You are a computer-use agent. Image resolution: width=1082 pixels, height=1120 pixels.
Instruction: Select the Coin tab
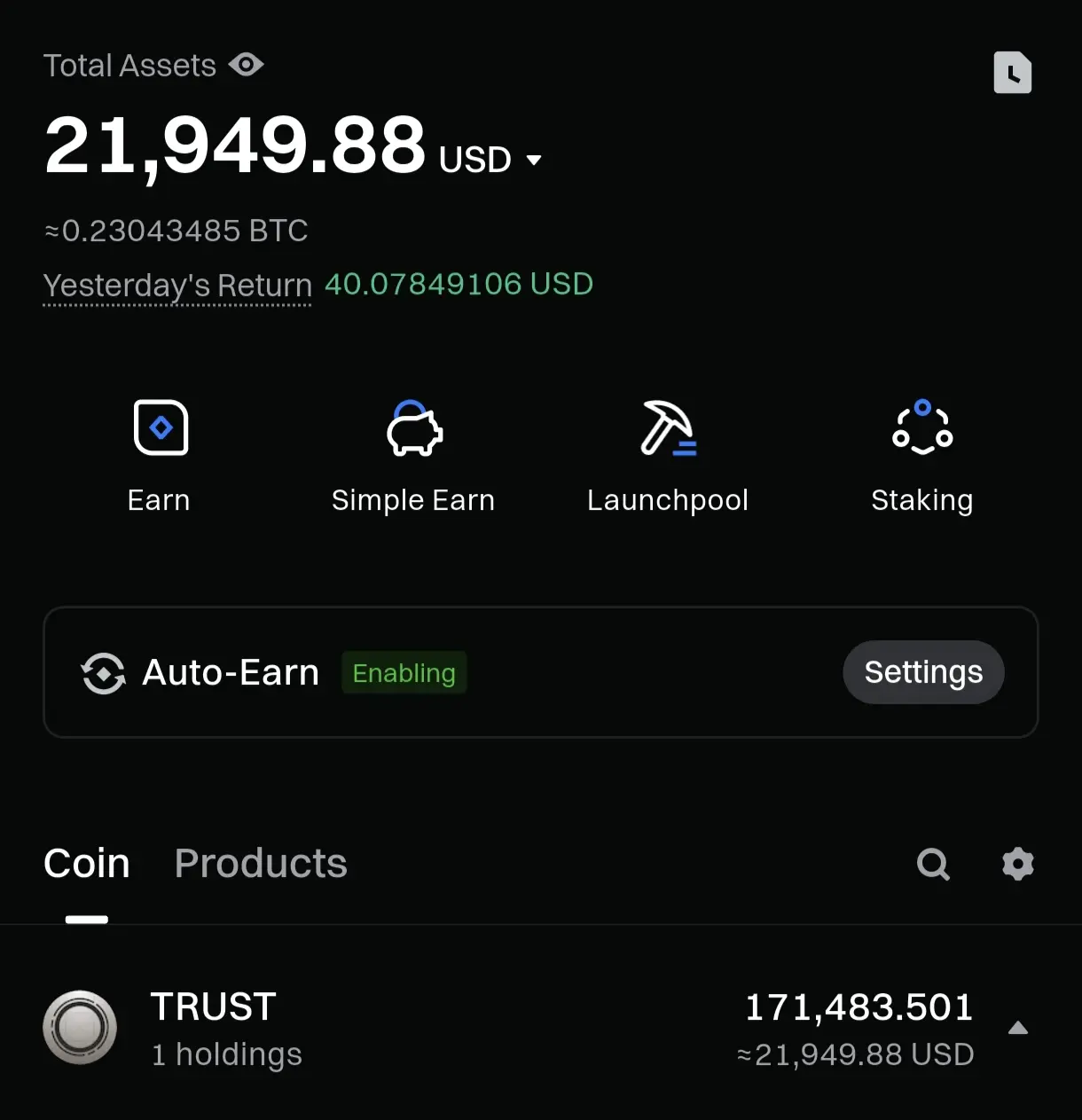pyautogui.click(x=87, y=864)
